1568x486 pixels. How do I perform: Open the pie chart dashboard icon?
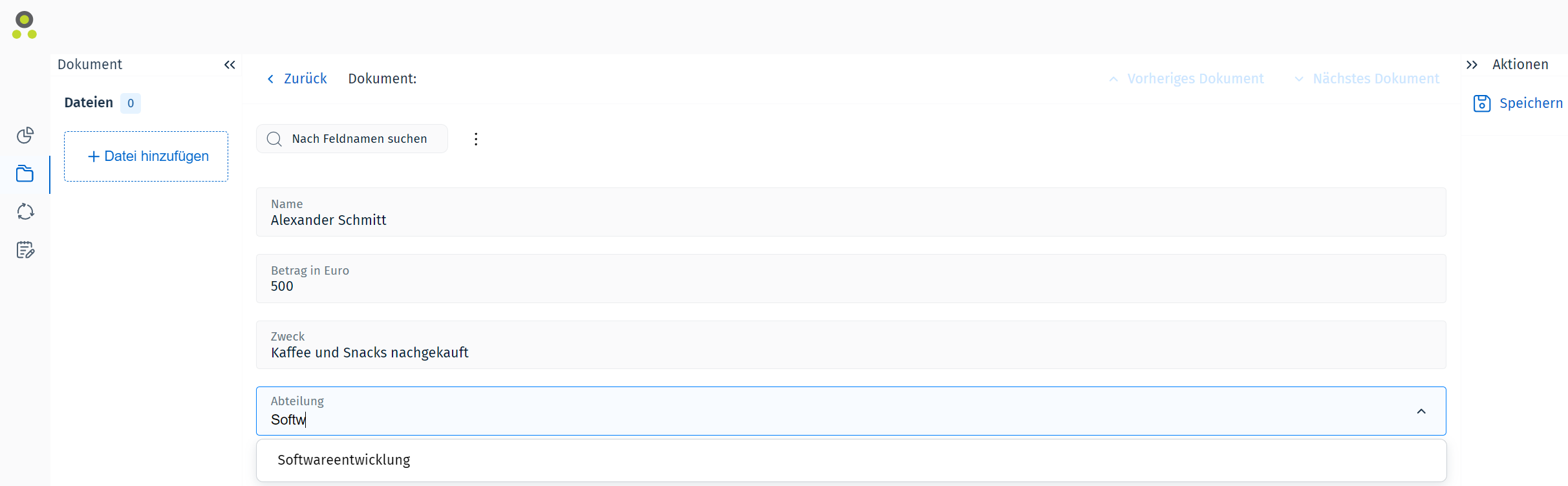(x=25, y=135)
